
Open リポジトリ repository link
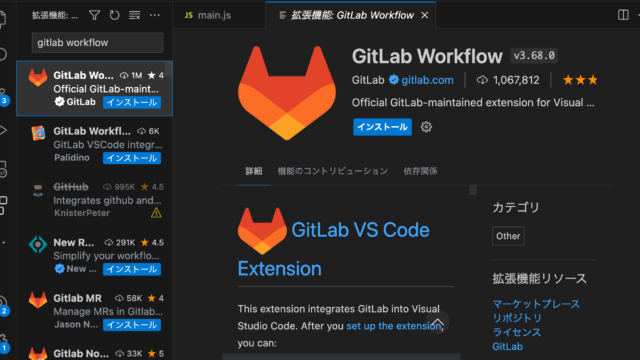point(517,318)
